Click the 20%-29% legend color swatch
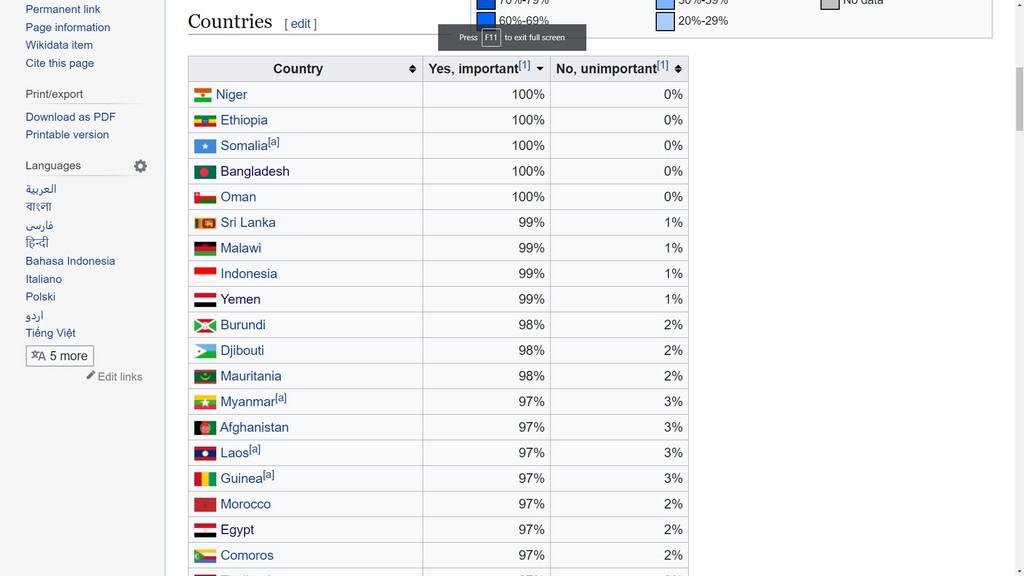This screenshot has height=576, width=1024. click(x=665, y=21)
